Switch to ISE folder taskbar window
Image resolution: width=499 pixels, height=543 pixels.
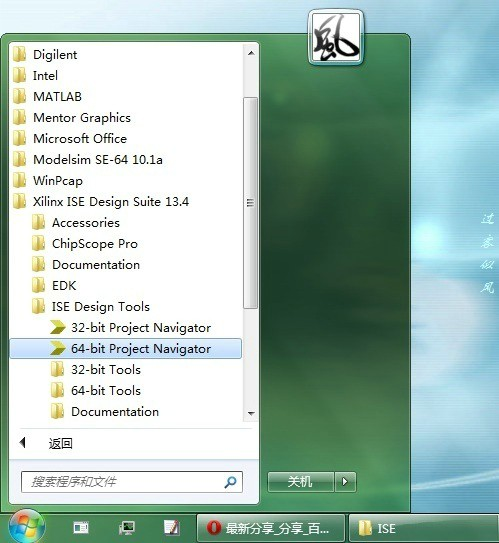pyautogui.click(x=424, y=528)
